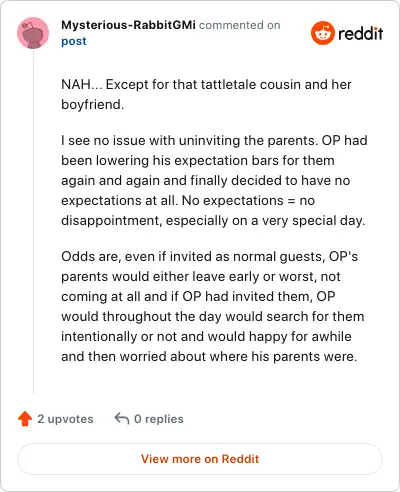The height and width of the screenshot is (492, 400).
Task: Click the paragraph starting "I see no issue"
Action: [214, 180]
